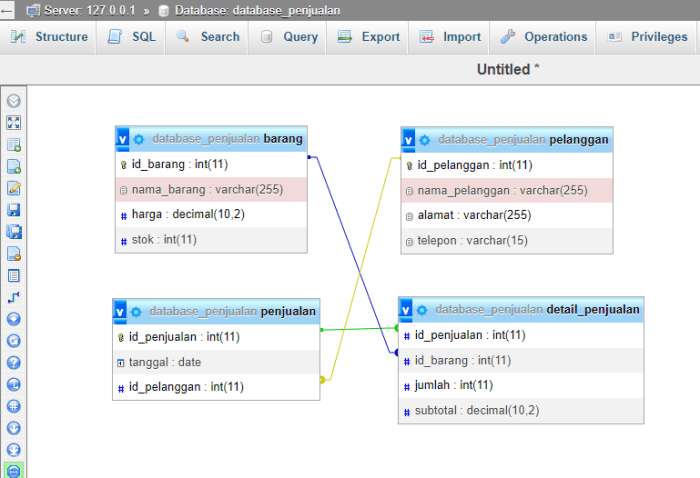This screenshot has height=478, width=700.
Task: Open gear options of barang table
Action: (x=139, y=139)
